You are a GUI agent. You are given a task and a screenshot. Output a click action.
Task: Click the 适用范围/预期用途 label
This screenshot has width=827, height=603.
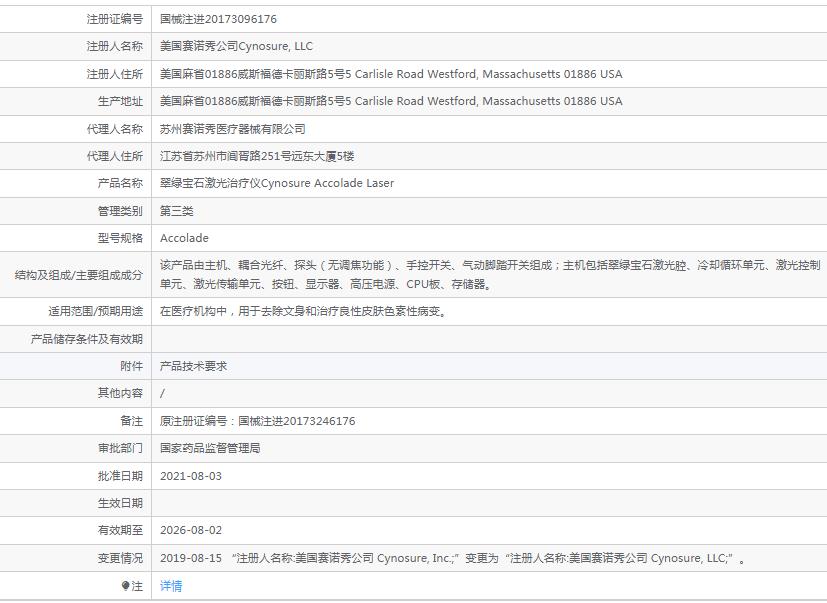(x=95, y=311)
